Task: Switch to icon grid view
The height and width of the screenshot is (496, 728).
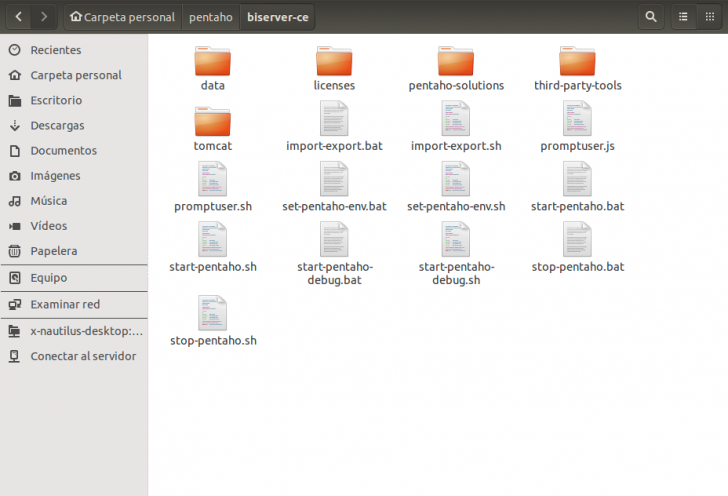Action: pyautogui.click(x=710, y=17)
